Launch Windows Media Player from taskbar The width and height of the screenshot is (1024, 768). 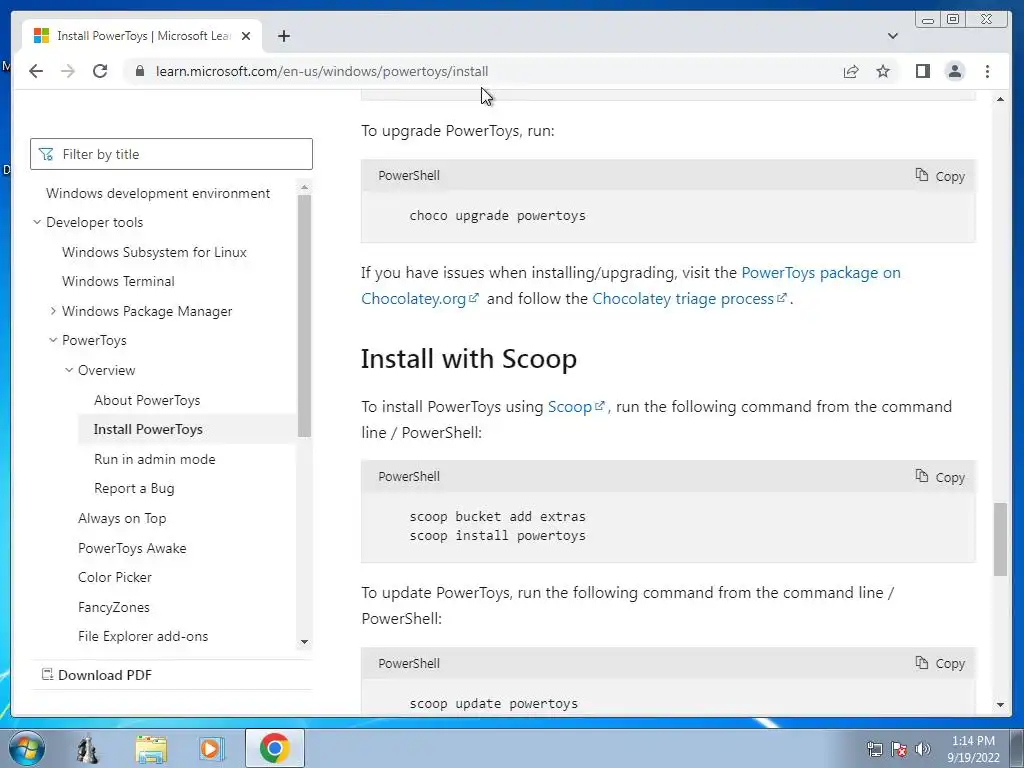coord(212,748)
